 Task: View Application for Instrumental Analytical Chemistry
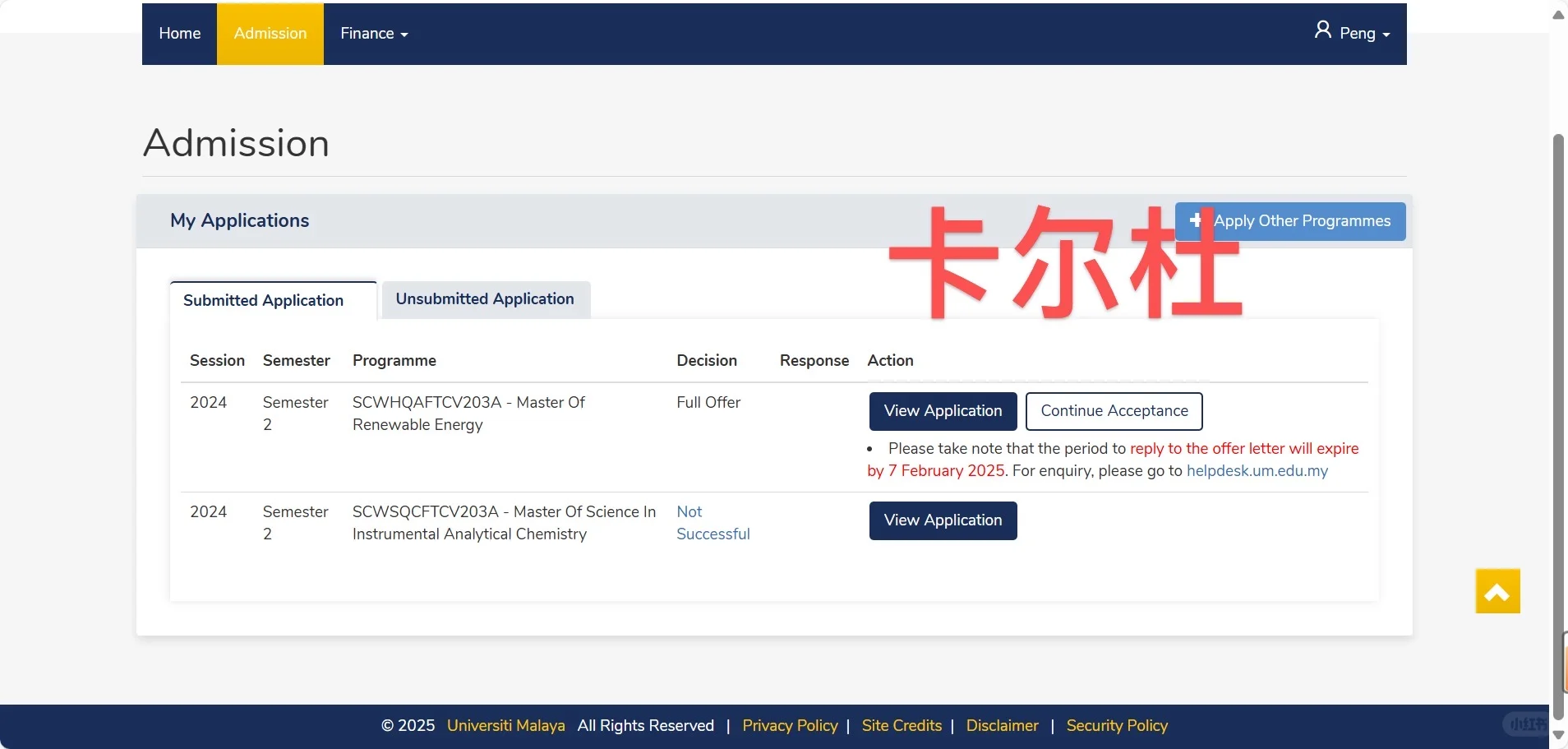(x=942, y=520)
